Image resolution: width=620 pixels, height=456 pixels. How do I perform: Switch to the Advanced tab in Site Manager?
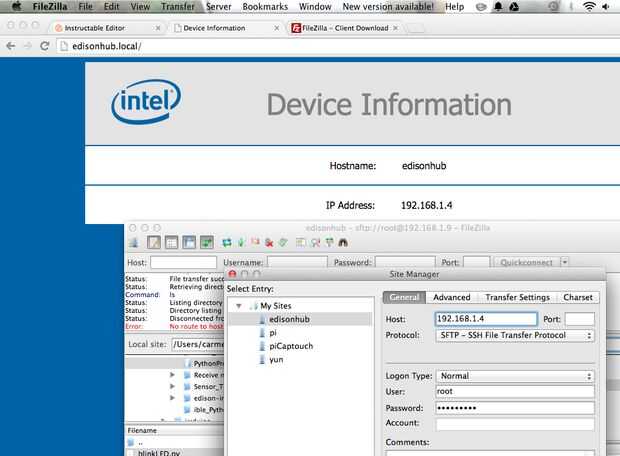click(452, 297)
